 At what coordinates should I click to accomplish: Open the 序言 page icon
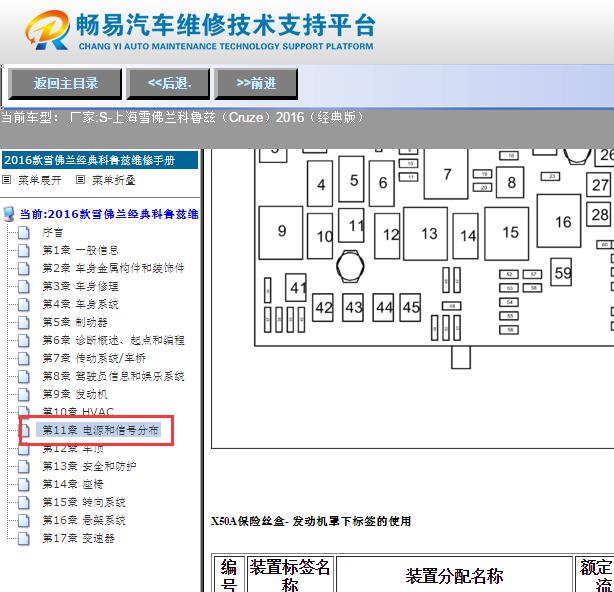(23, 232)
